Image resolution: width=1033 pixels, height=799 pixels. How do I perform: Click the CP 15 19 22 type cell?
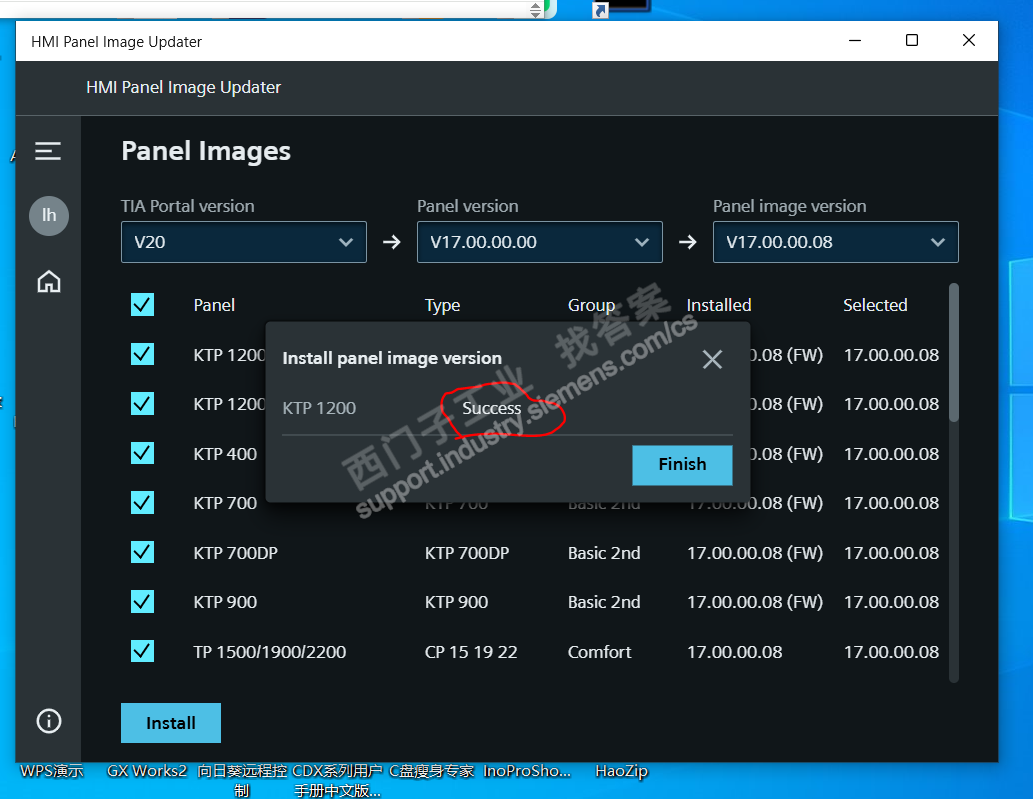(x=471, y=652)
